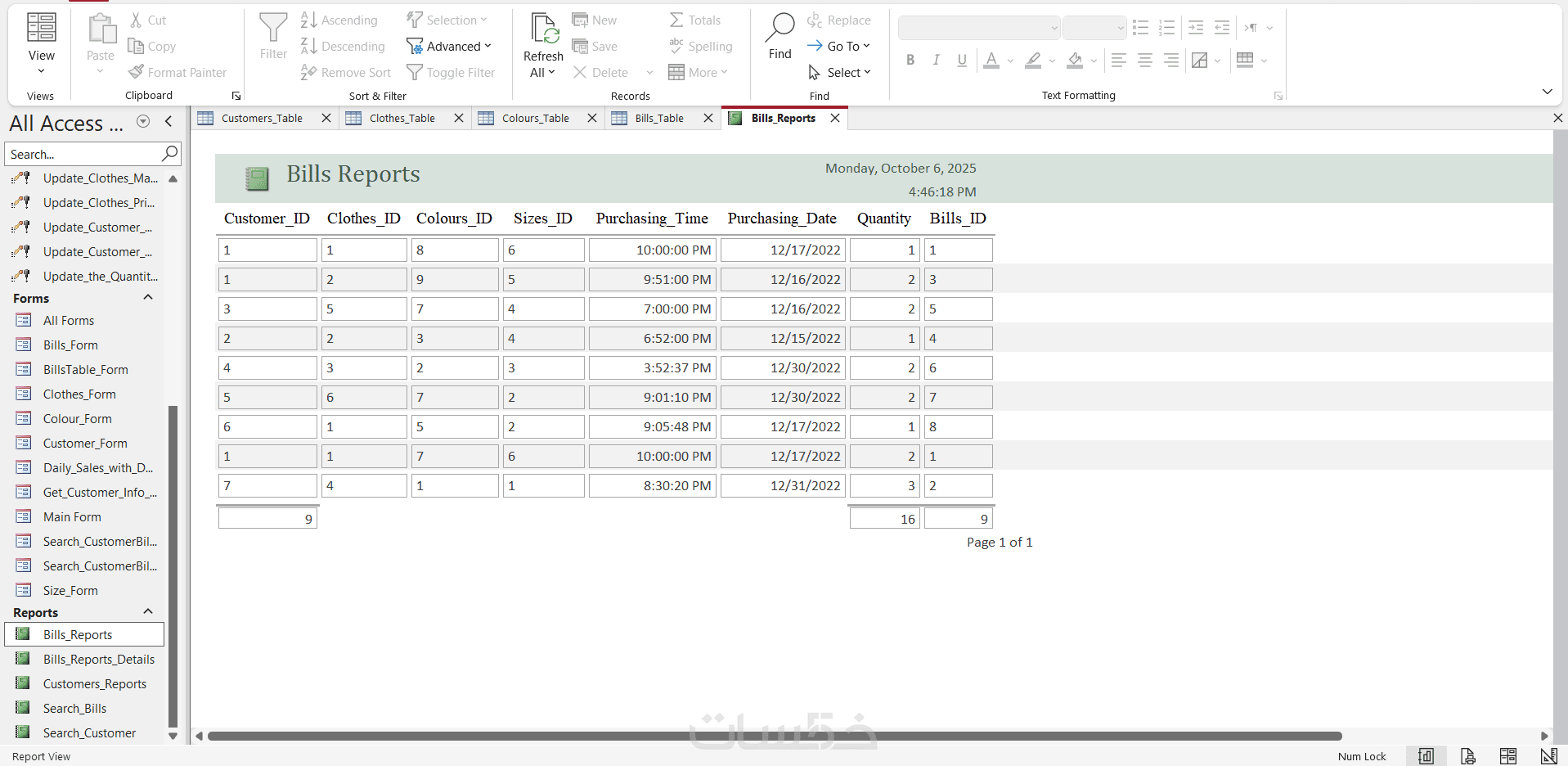Click the Totals sigma icon
This screenshot has height=766, width=1568.
point(676,20)
